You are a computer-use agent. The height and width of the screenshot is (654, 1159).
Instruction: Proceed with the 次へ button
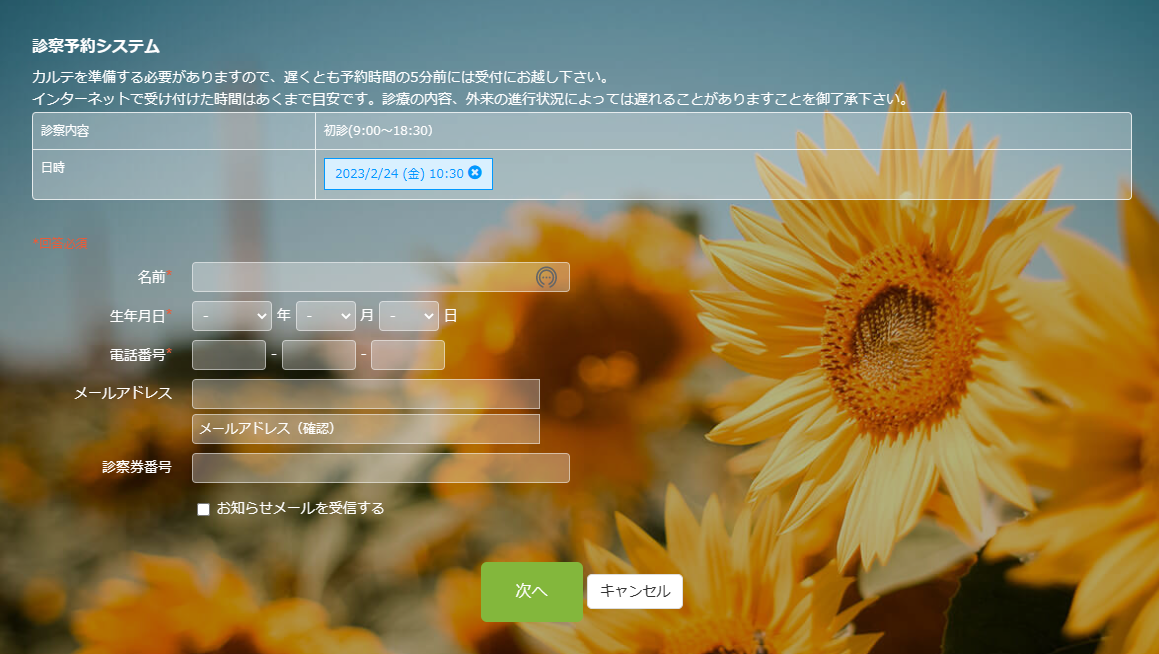pyautogui.click(x=532, y=591)
